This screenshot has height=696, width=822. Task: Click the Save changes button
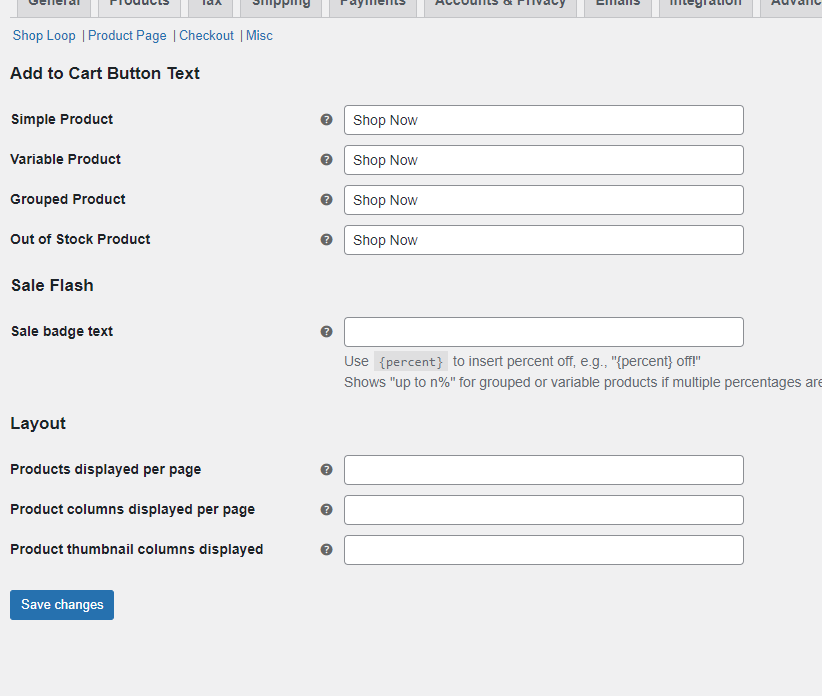(62, 605)
